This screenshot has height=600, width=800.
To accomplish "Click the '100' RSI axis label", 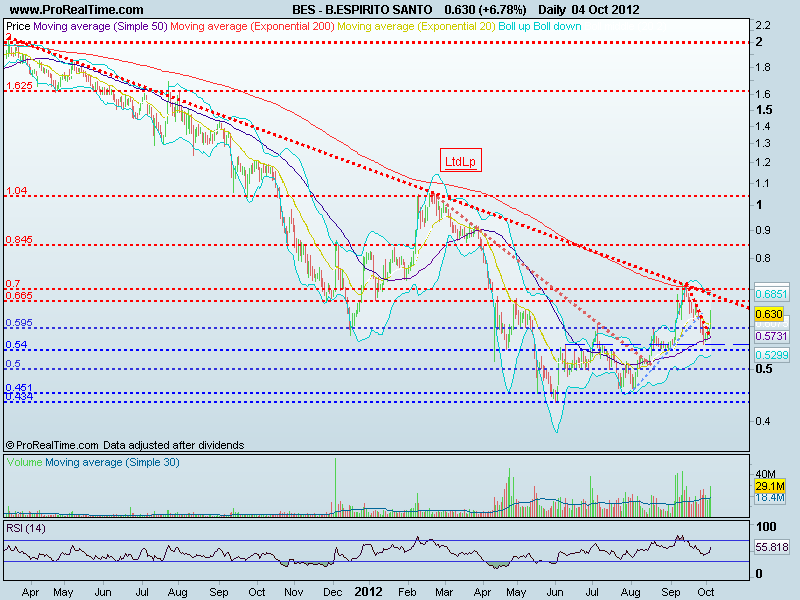I will pos(766,527).
